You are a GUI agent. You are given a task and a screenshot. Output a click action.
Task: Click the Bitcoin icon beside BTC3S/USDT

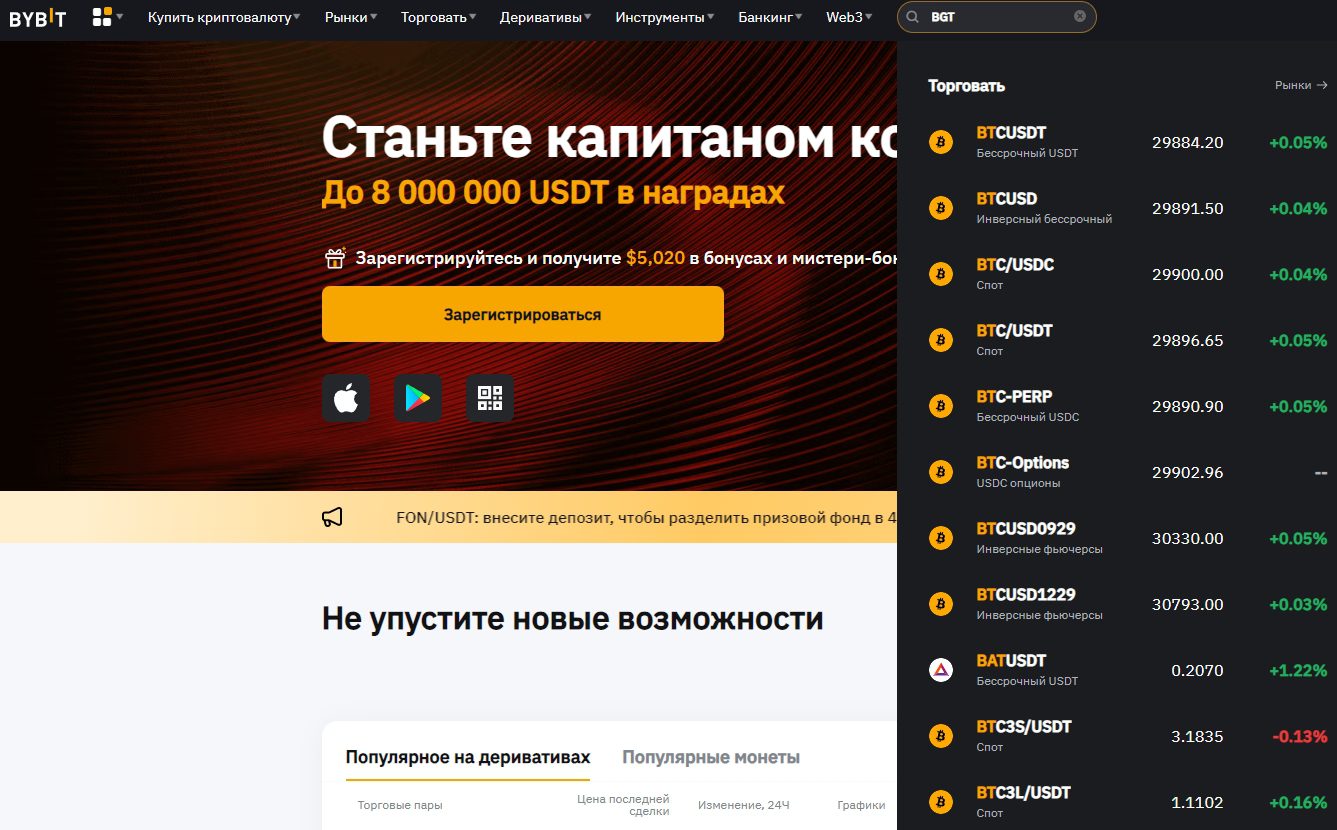coord(941,736)
